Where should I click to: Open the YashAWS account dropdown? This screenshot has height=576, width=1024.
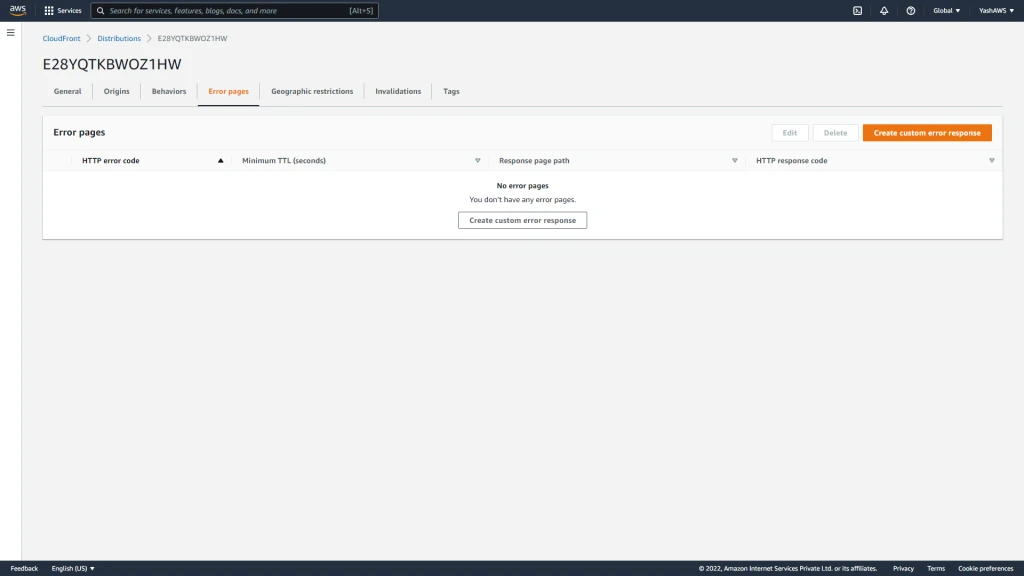coord(996,10)
